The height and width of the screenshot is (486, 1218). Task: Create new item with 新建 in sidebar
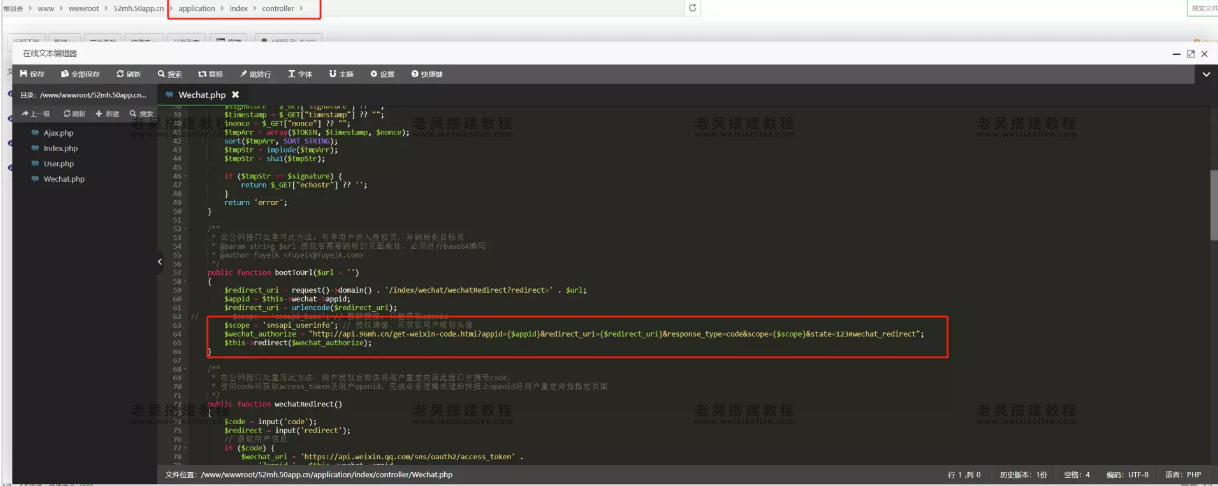(107, 114)
